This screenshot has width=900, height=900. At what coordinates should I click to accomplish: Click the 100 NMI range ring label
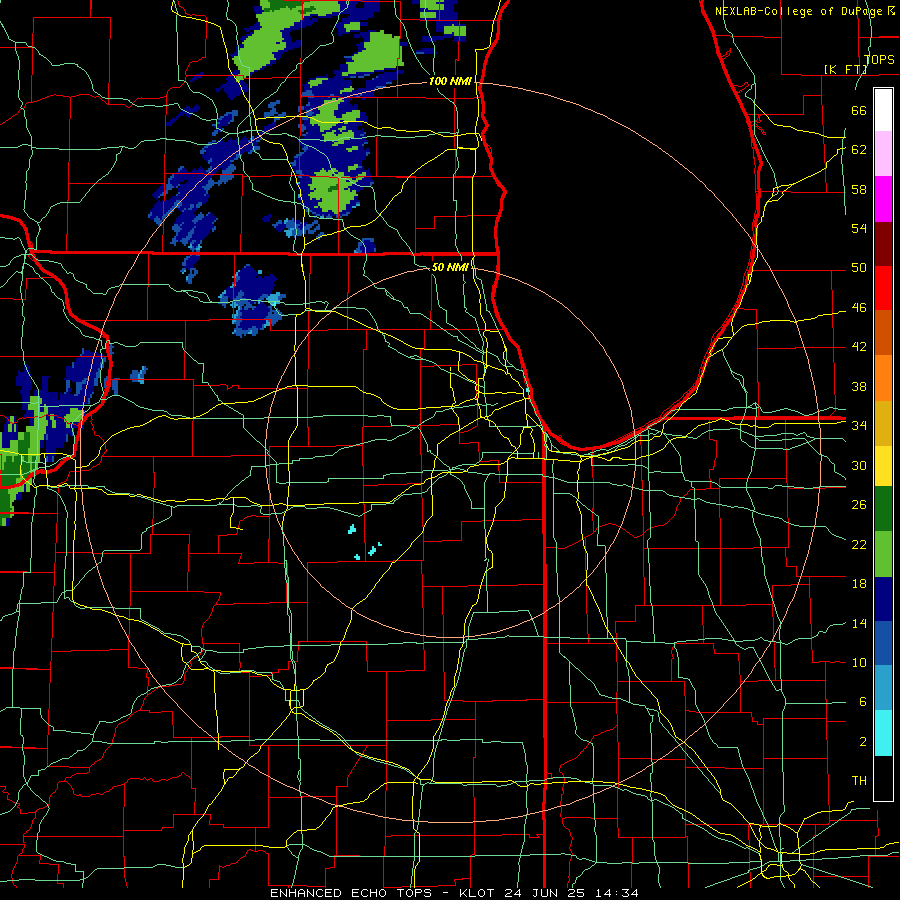click(x=450, y=81)
